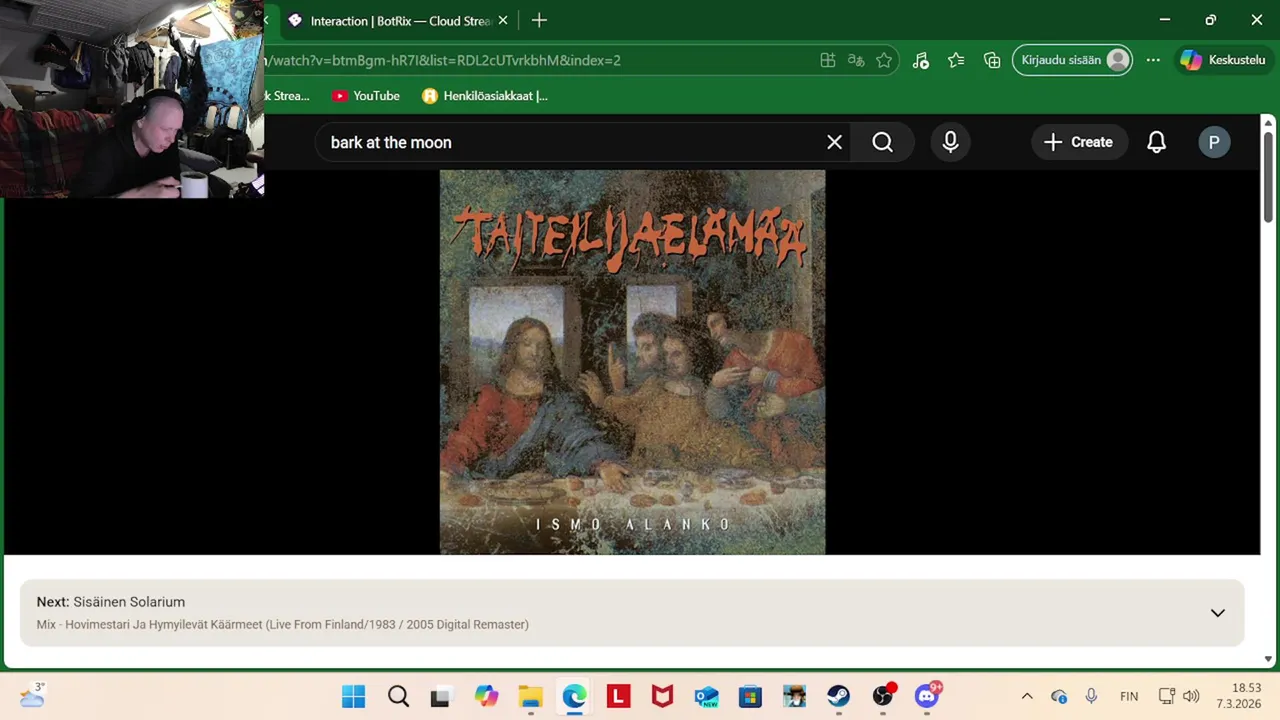
Task: Click the translate page icon
Action: (856, 60)
